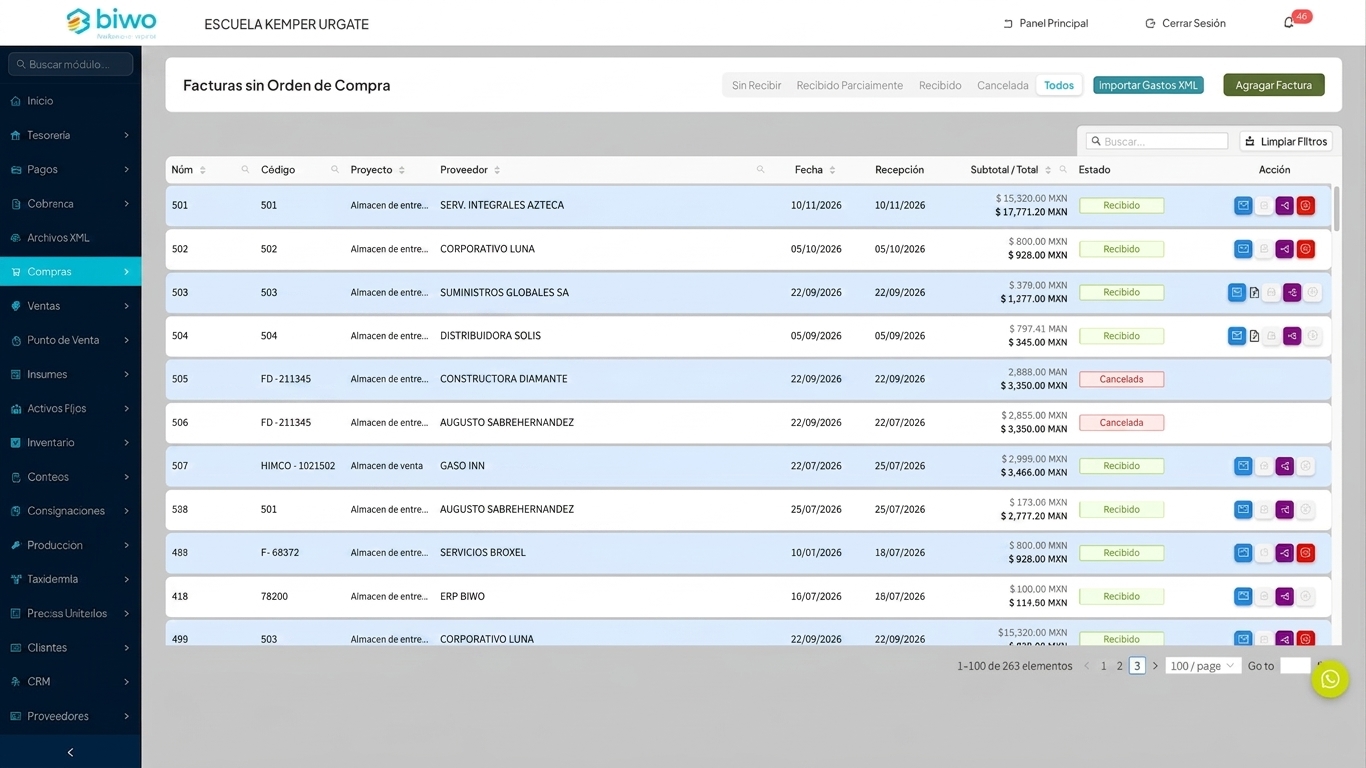Screen dimensions: 1366x768
Task: Select the Cancelada filter tab
Action: [1002, 86]
